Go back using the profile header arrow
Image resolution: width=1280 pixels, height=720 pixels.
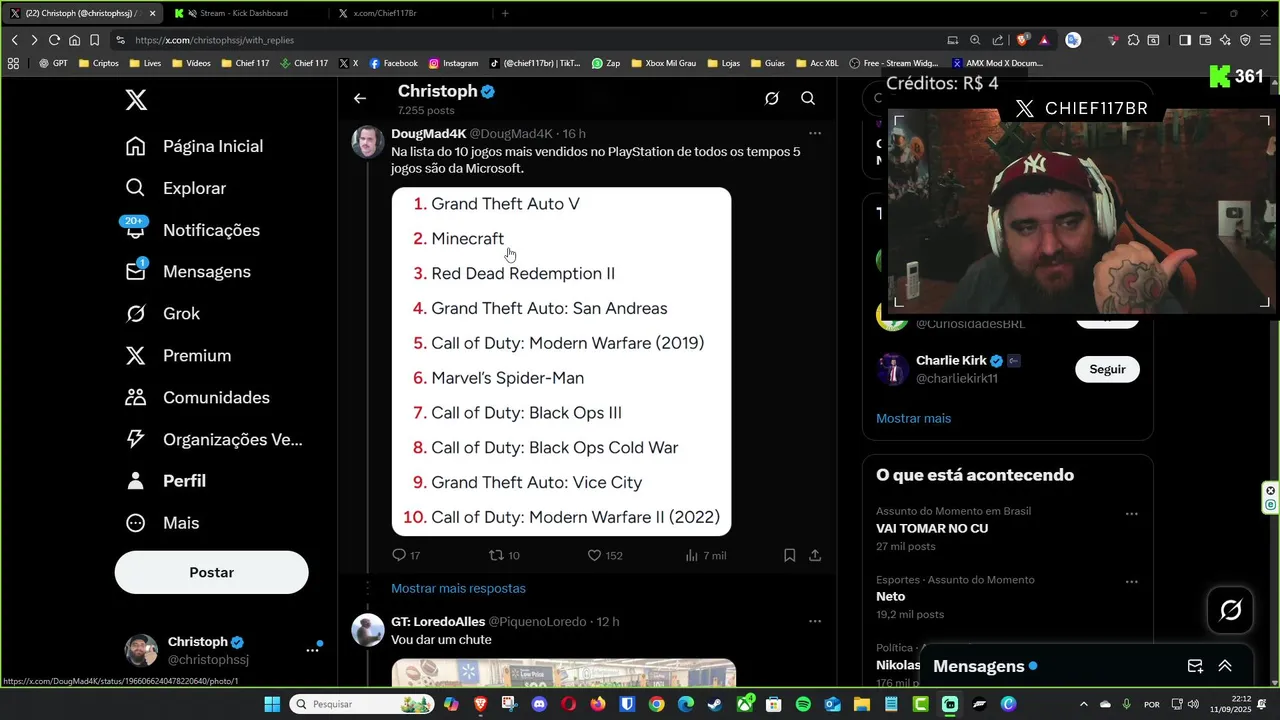(360, 98)
